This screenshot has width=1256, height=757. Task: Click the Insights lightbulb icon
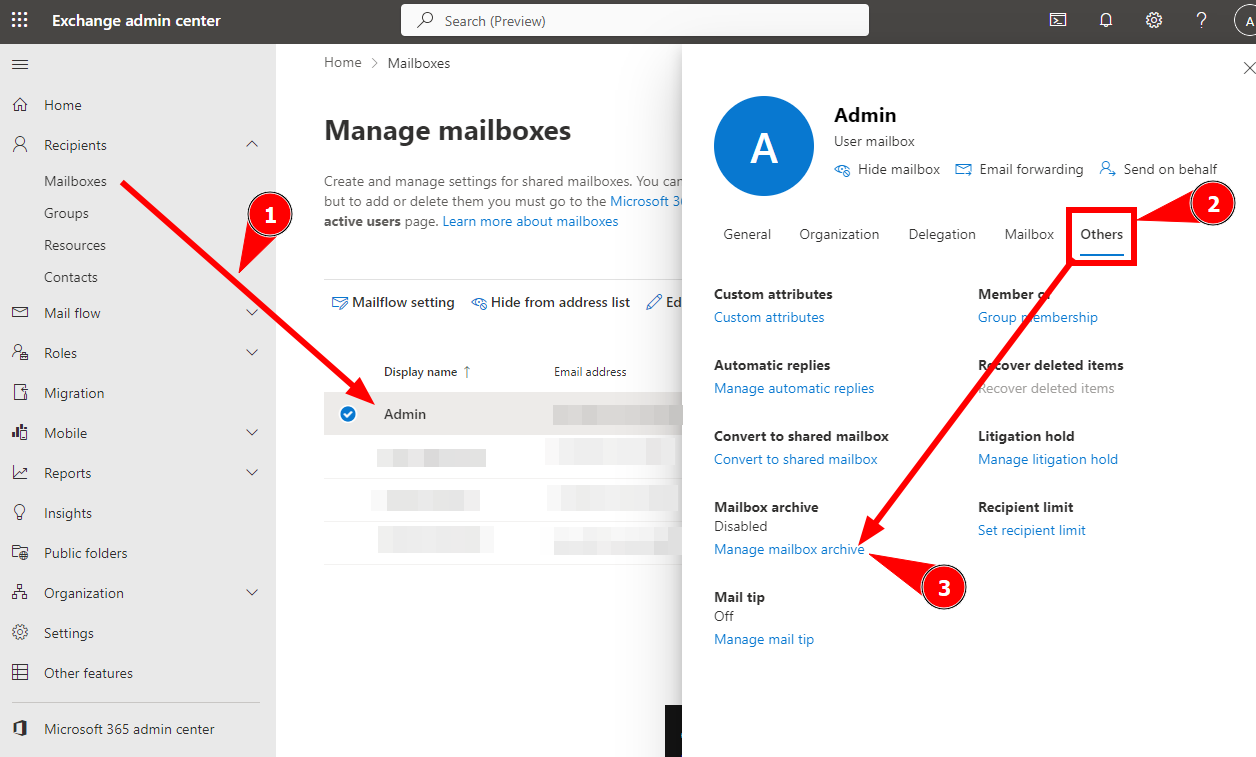tap(20, 513)
